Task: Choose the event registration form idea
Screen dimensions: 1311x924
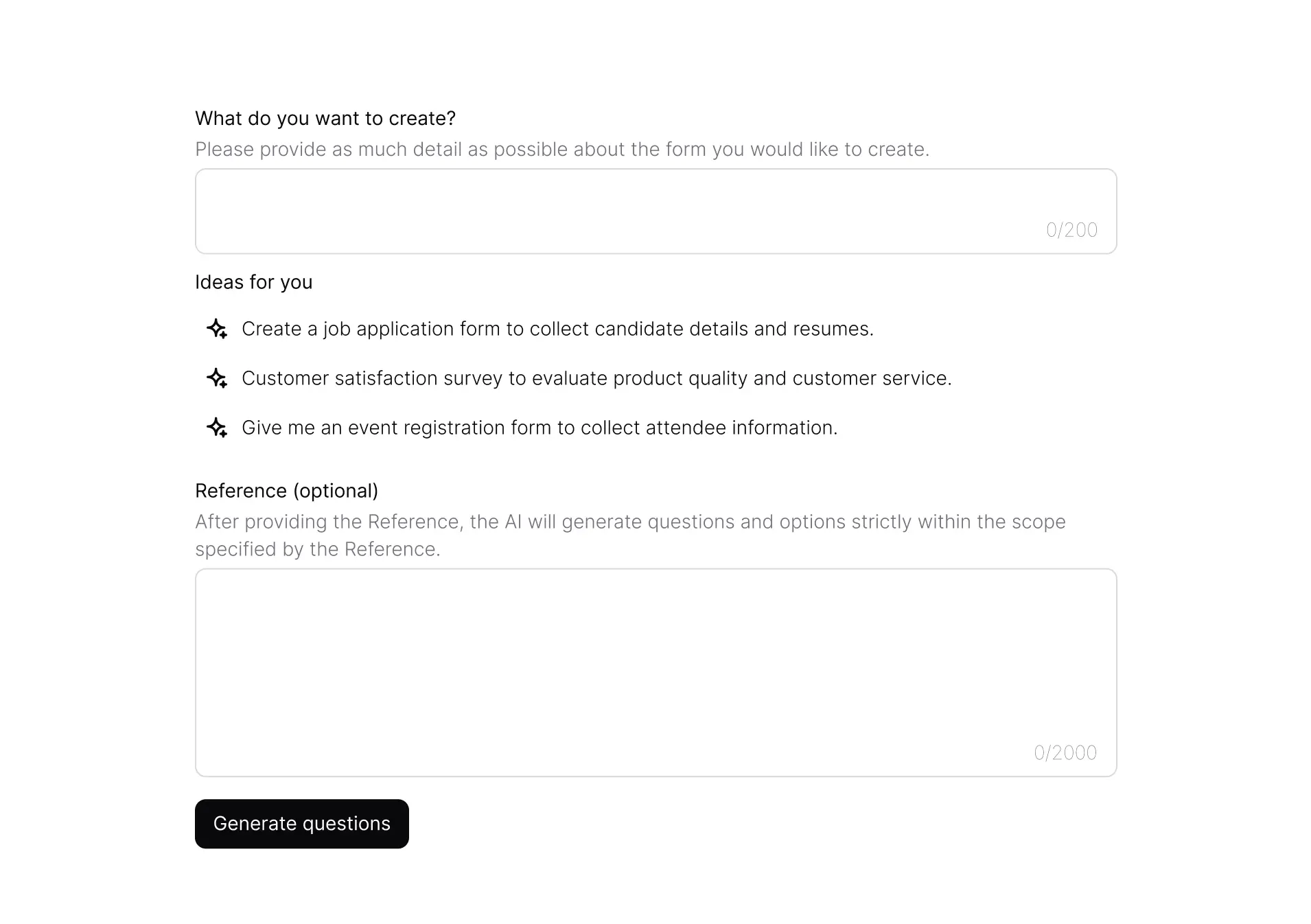Action: click(x=540, y=428)
